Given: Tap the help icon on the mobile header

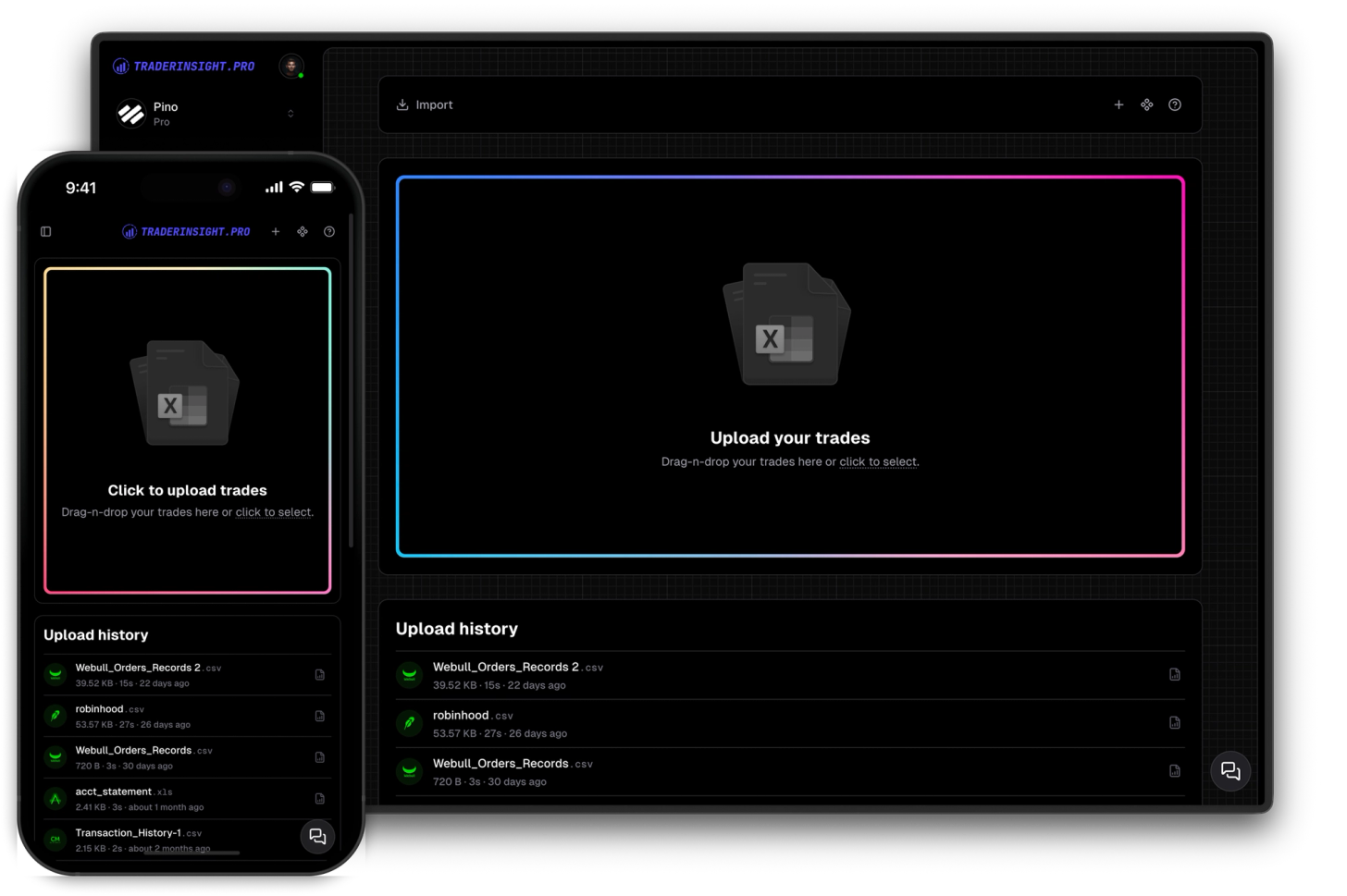Looking at the screenshot, I should (329, 231).
